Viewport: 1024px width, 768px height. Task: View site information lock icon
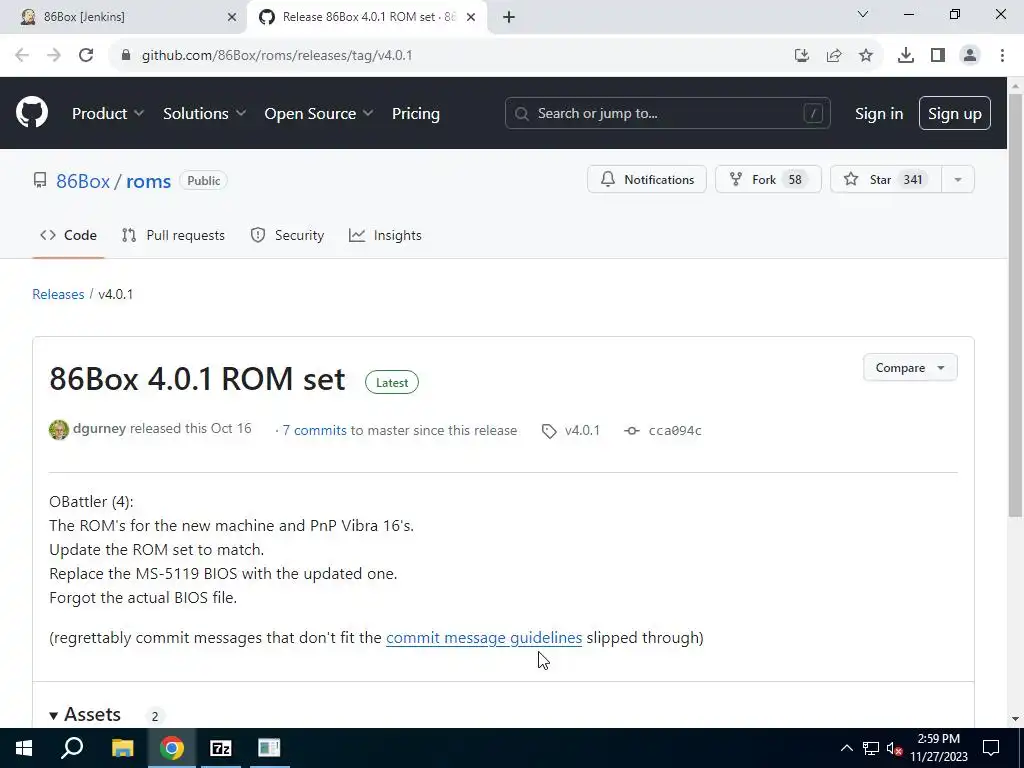(x=126, y=55)
